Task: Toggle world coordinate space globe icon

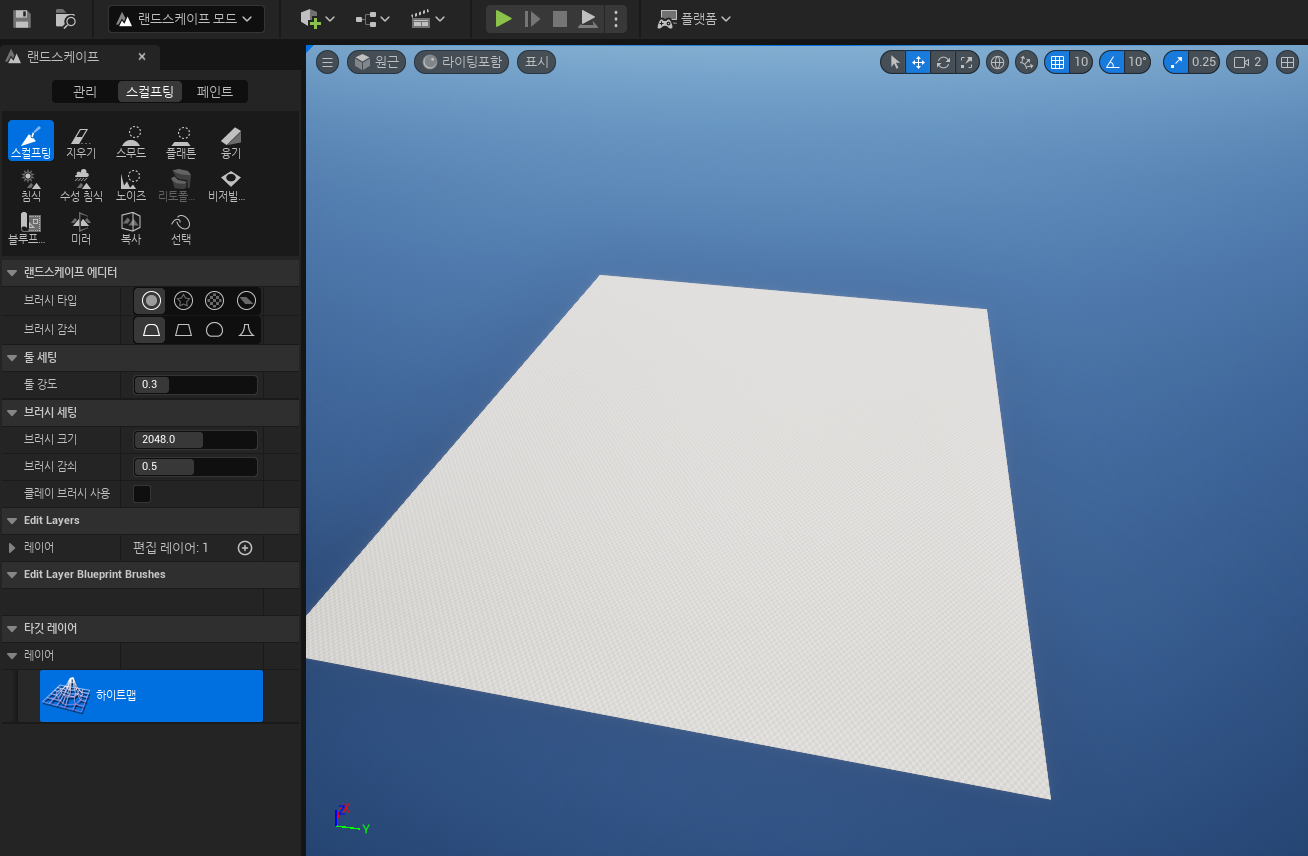Action: pyautogui.click(x=997, y=62)
